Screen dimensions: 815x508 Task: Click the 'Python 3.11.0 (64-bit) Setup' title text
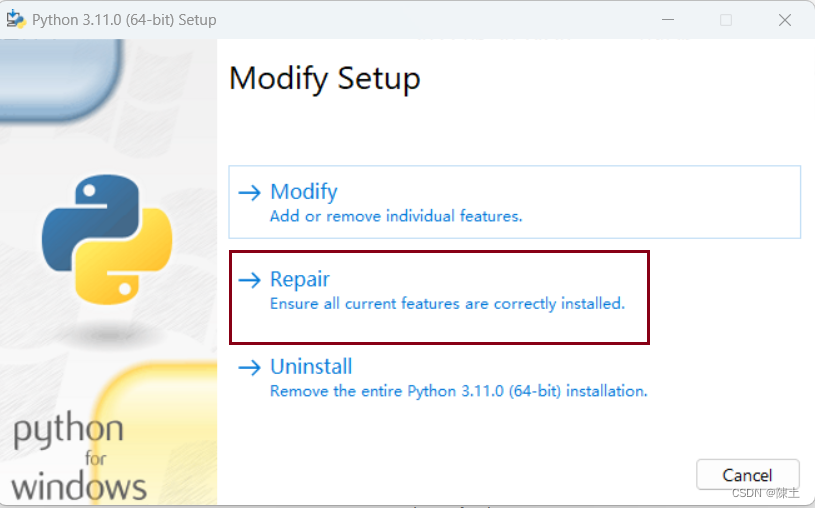tap(124, 20)
